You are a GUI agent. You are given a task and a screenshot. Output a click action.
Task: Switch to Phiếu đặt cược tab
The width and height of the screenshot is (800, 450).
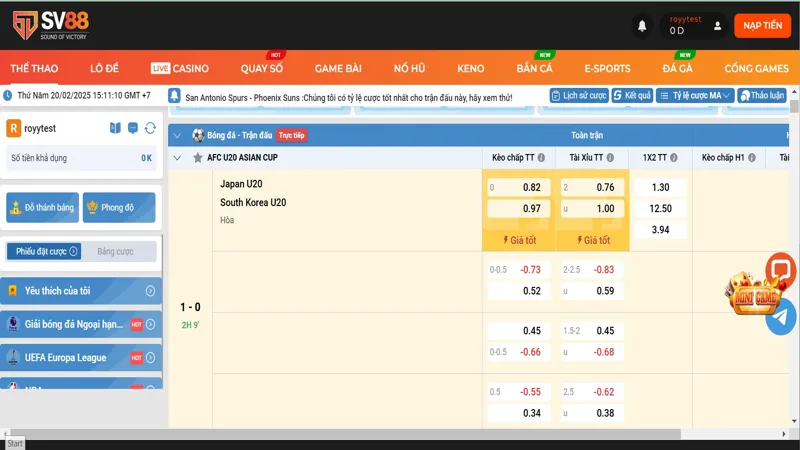44,251
